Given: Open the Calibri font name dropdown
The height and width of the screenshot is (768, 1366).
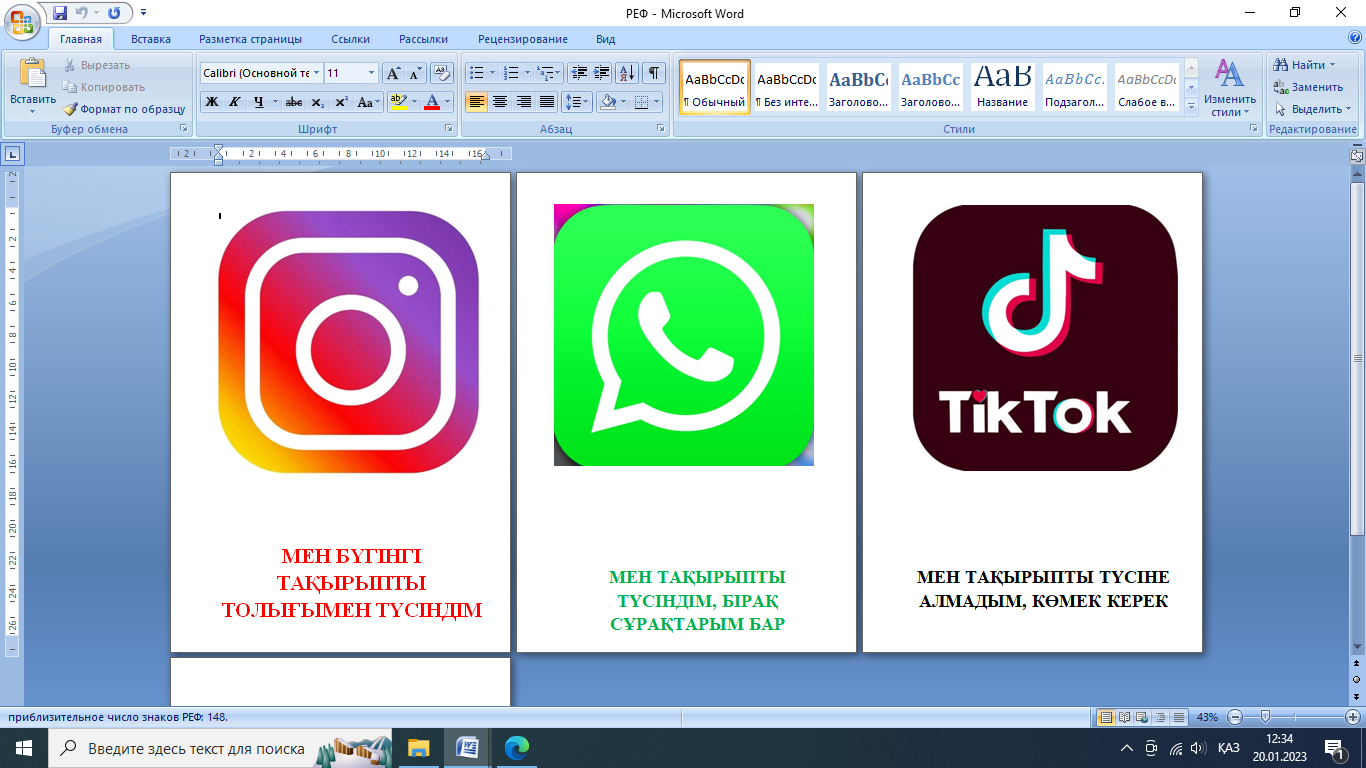Looking at the screenshot, I should [317, 73].
